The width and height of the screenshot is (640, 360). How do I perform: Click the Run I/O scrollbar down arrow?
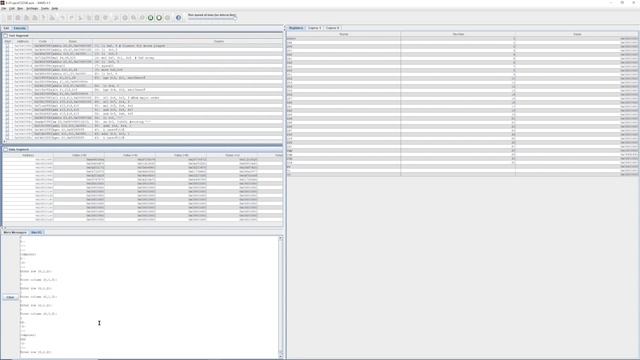coord(280,356)
